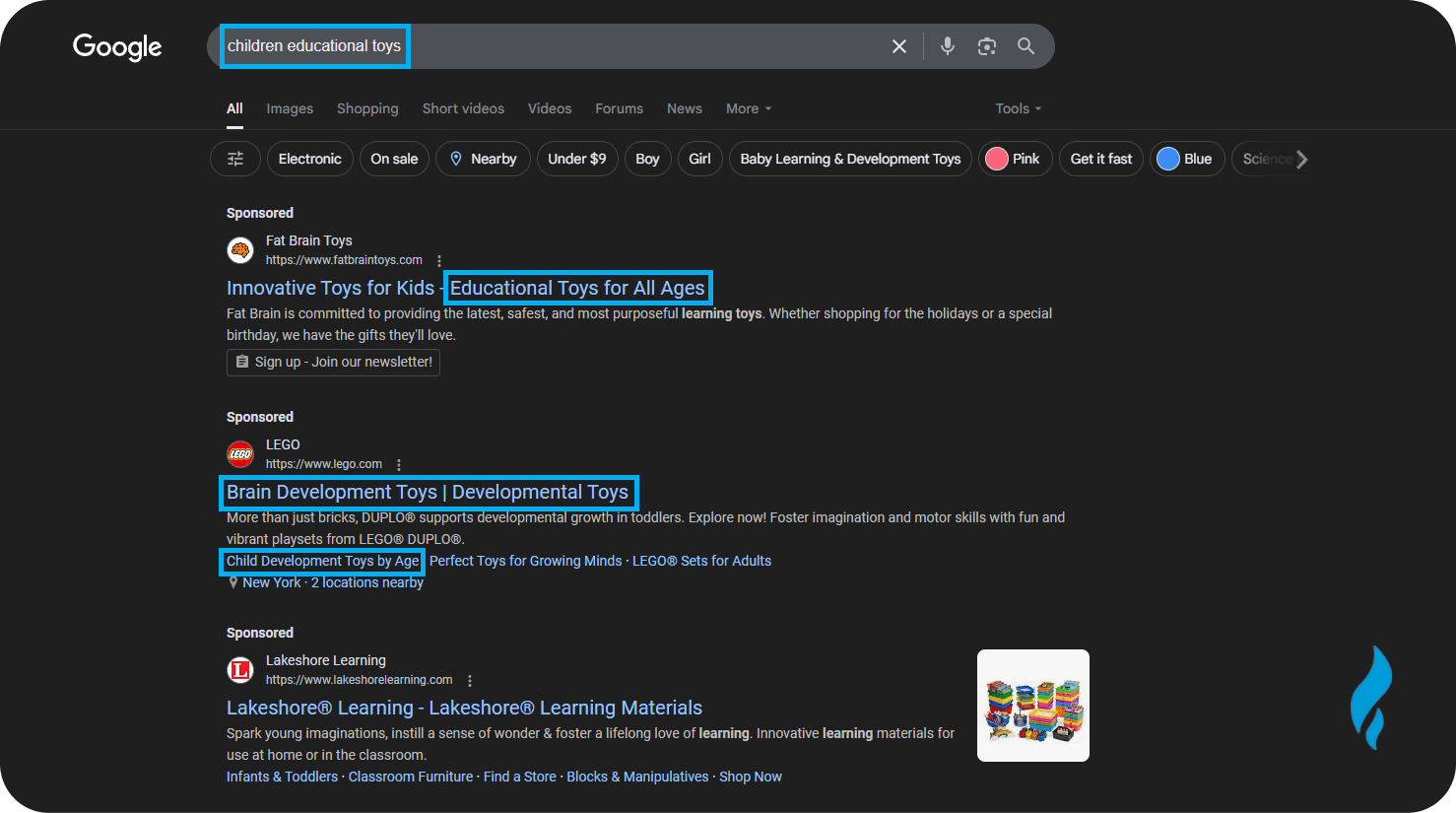Screen dimensions: 1456x813
Task: Apply the Electronic filter chip
Action: 310,159
